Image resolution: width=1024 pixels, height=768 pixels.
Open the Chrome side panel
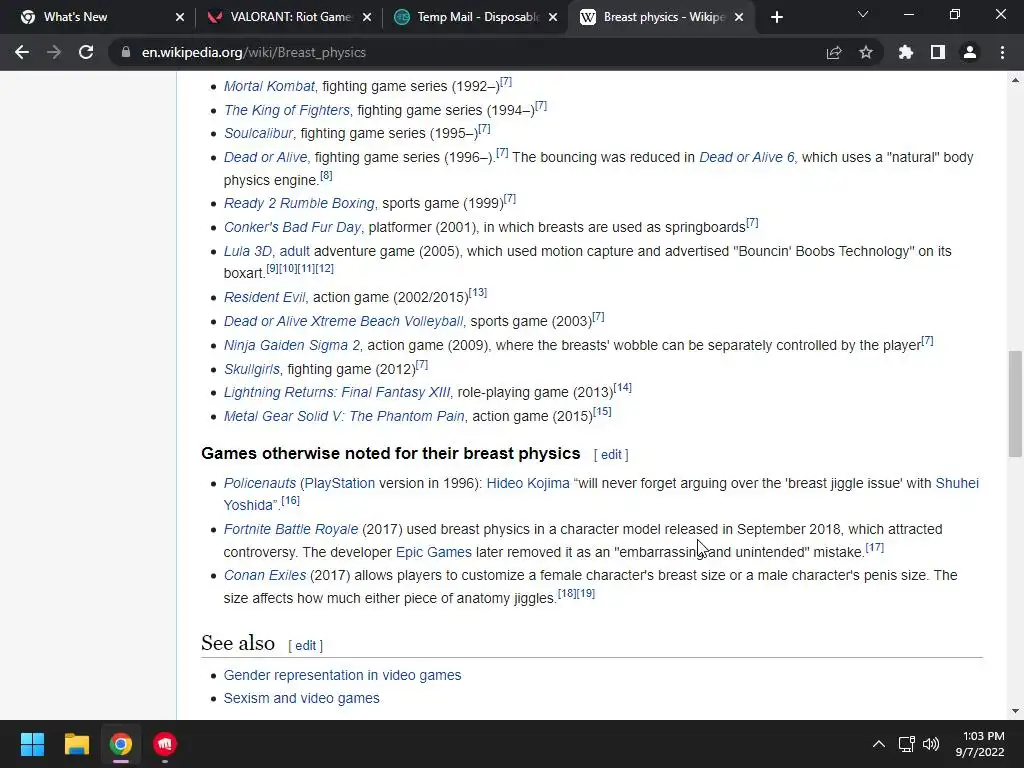[938, 52]
